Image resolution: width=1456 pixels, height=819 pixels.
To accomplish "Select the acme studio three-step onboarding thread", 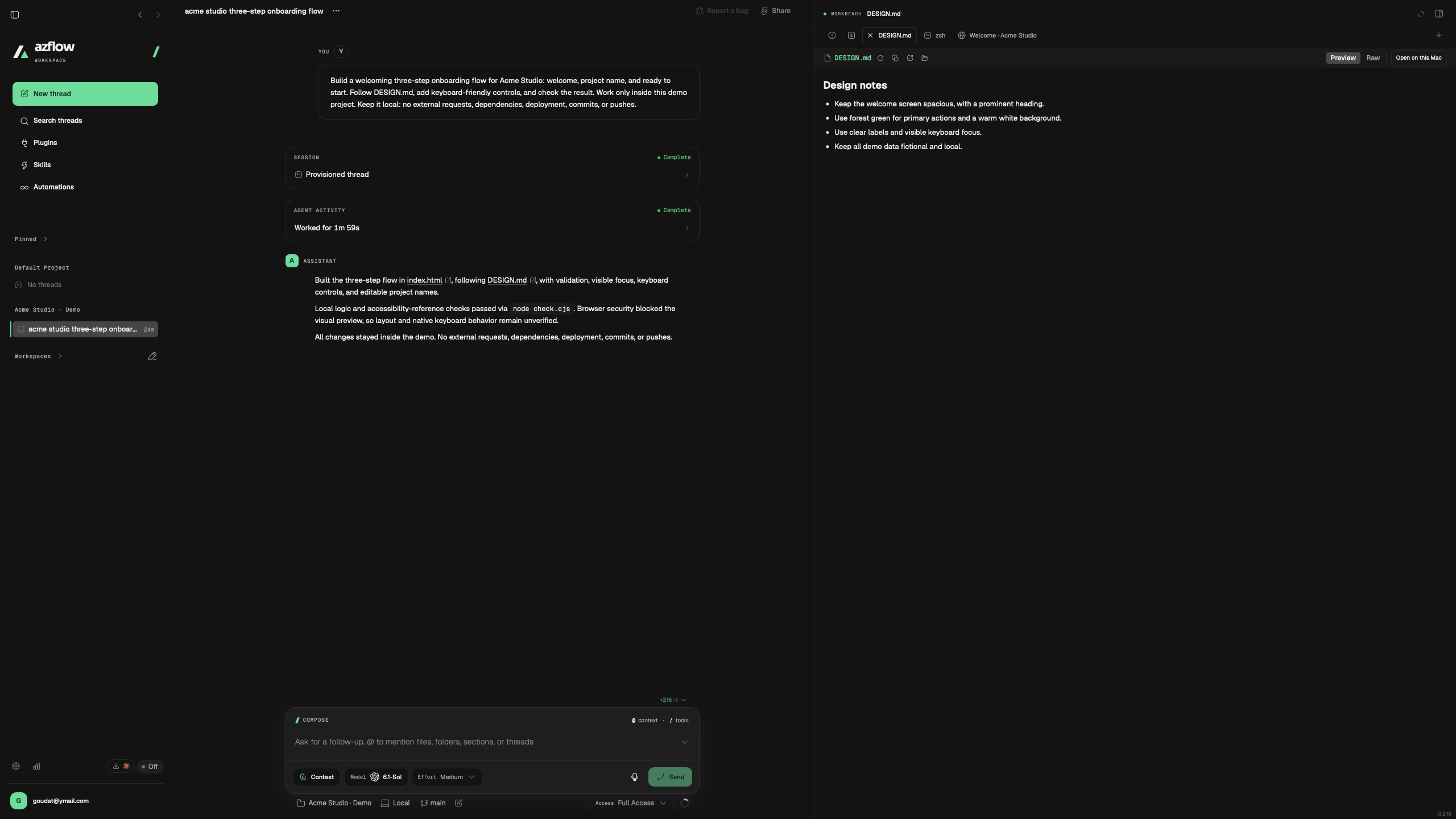I will [x=85, y=329].
